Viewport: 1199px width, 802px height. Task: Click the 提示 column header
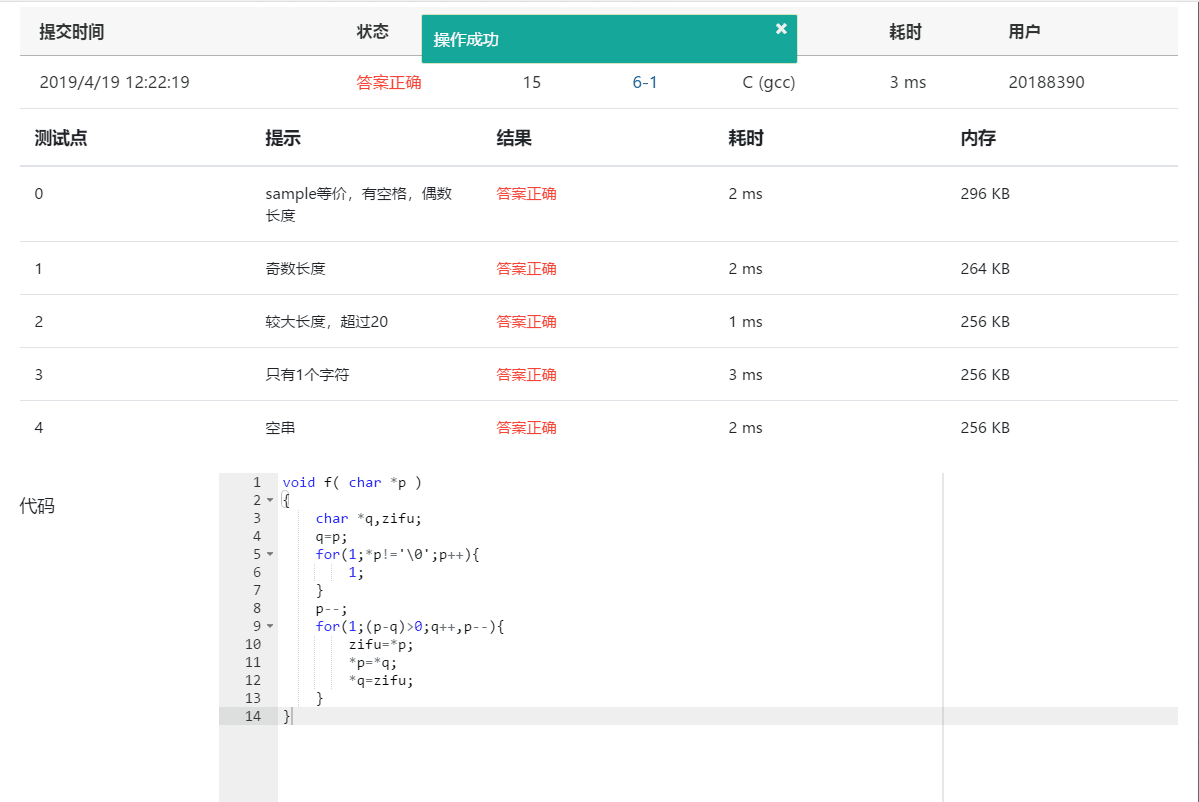click(x=283, y=138)
